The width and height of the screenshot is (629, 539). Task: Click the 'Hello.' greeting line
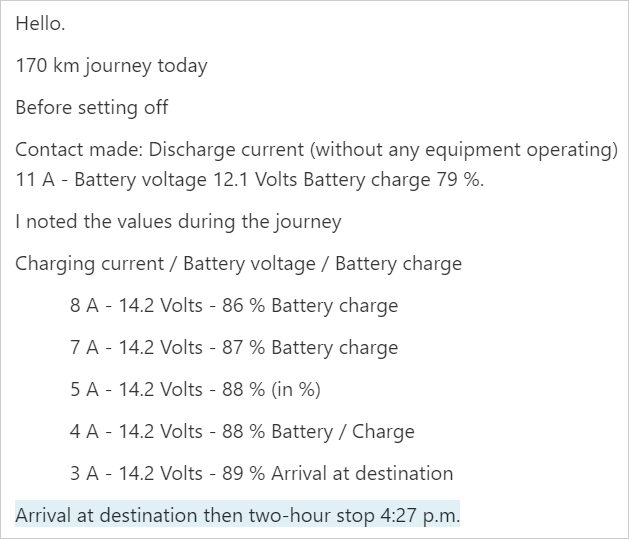[x=40, y=24]
